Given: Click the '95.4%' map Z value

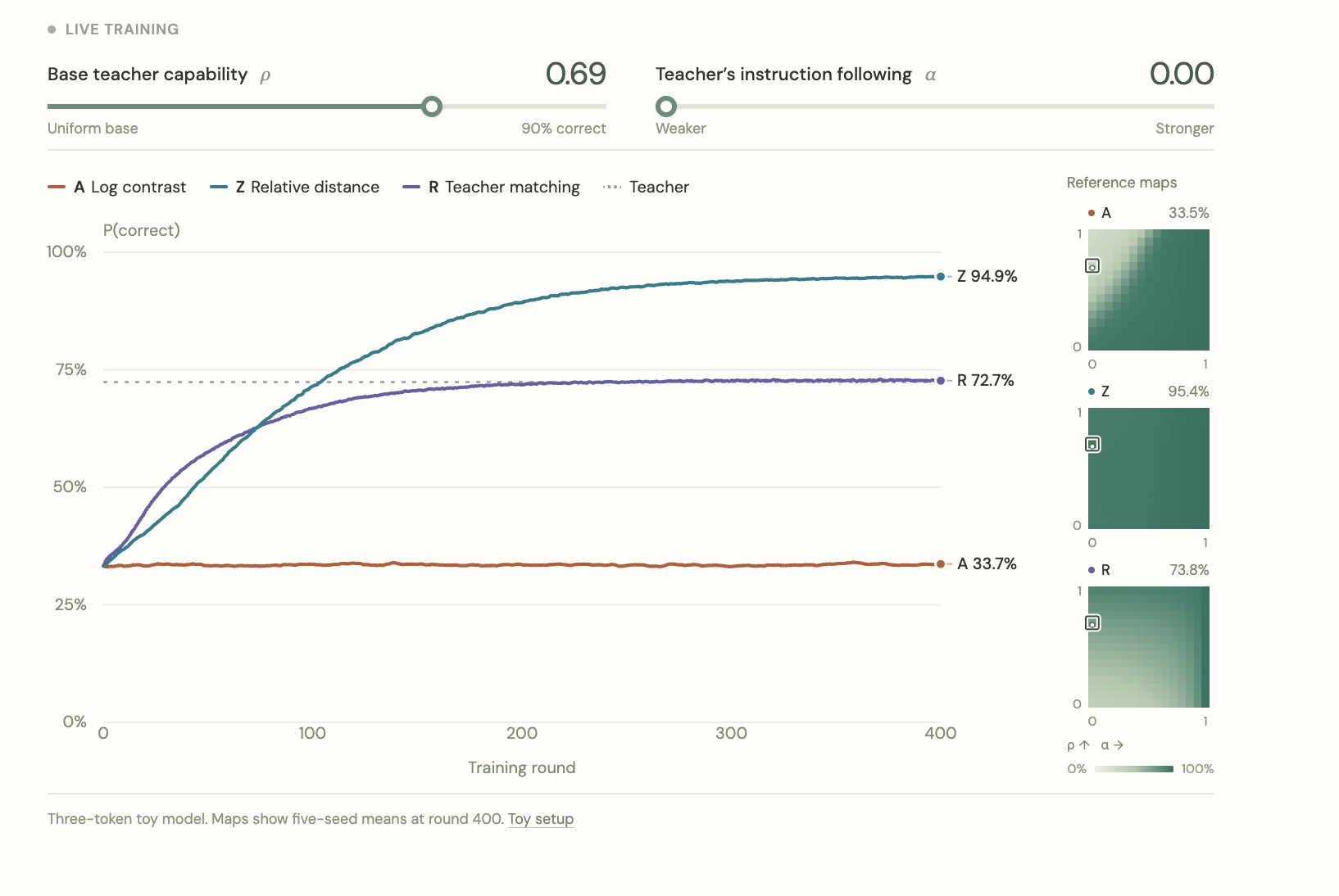Looking at the screenshot, I should [1189, 391].
